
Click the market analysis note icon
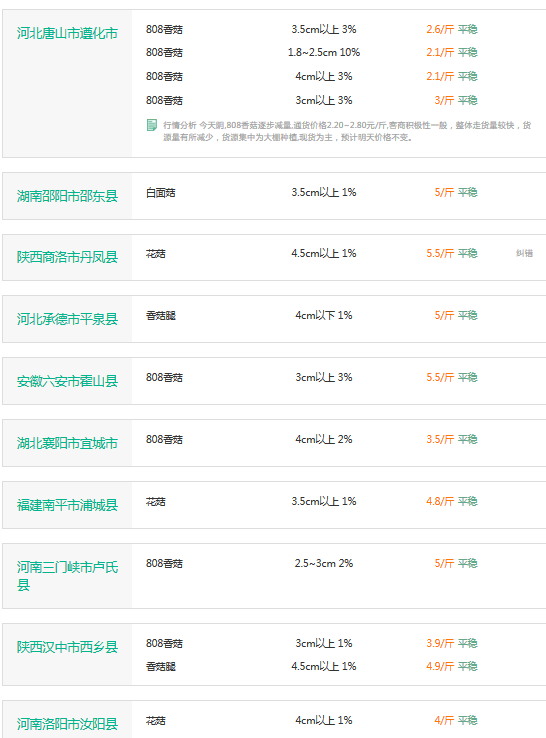coord(152,125)
